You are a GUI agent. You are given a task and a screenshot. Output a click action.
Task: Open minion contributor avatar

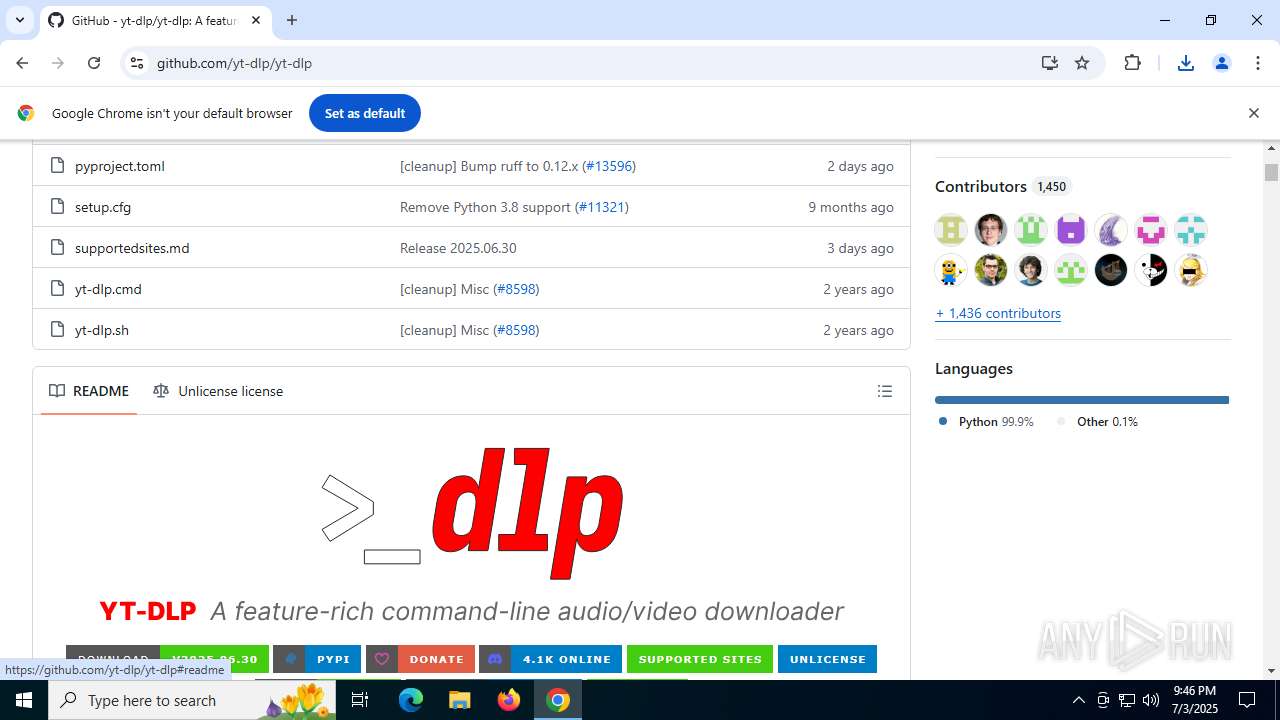[951, 270]
